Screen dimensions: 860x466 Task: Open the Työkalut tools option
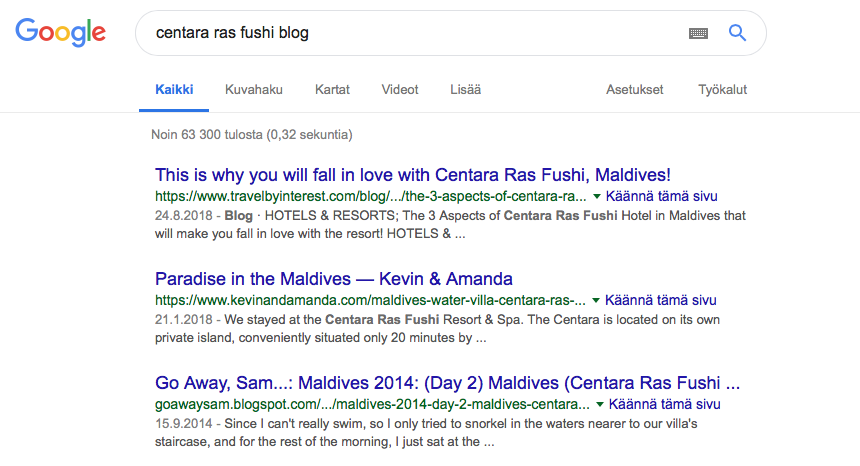(722, 90)
